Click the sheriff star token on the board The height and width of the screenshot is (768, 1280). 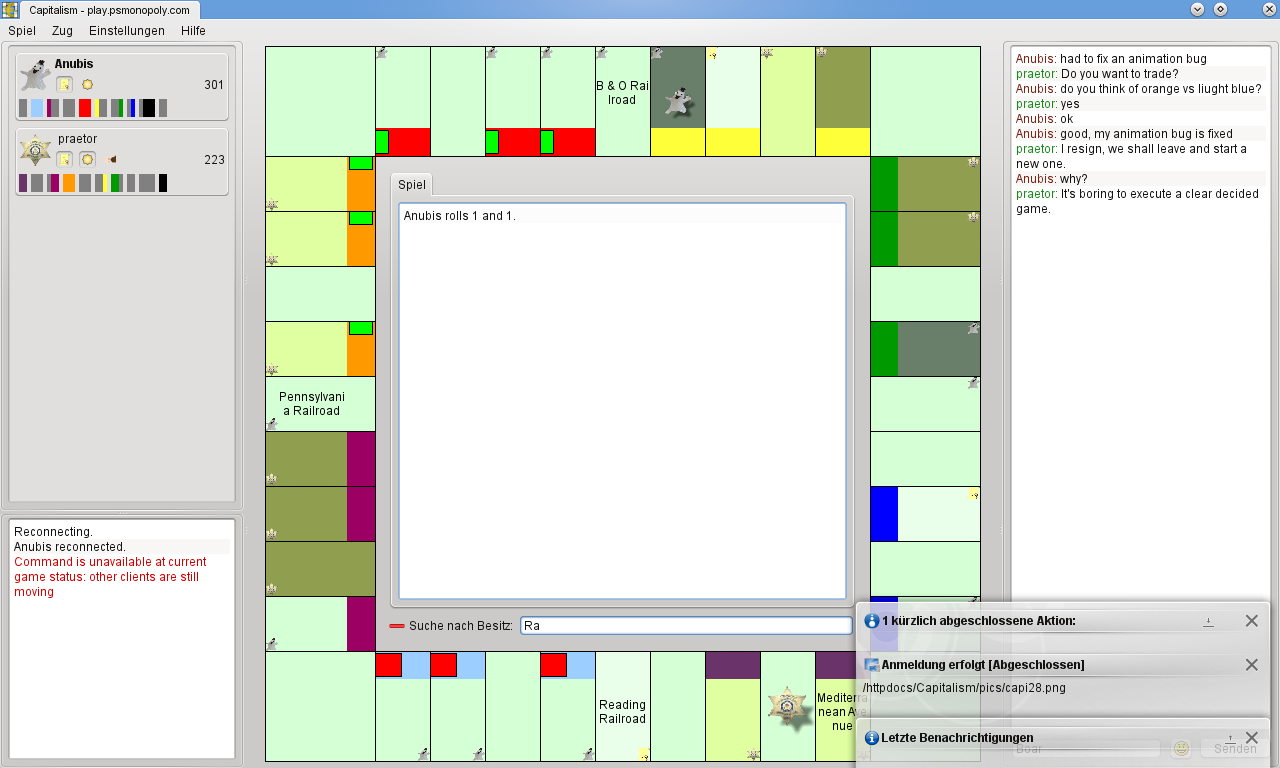(788, 707)
